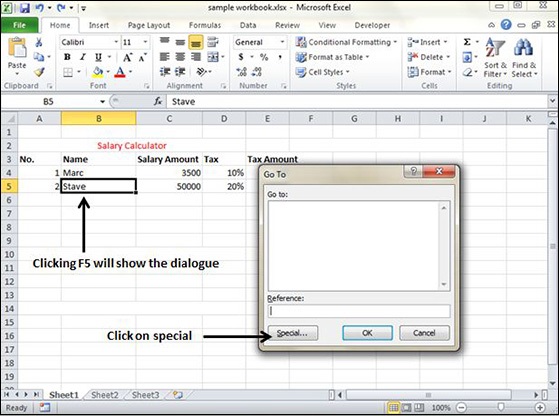Click Cancel in the Go To dialog
This screenshot has height=416, width=559.
(x=424, y=333)
